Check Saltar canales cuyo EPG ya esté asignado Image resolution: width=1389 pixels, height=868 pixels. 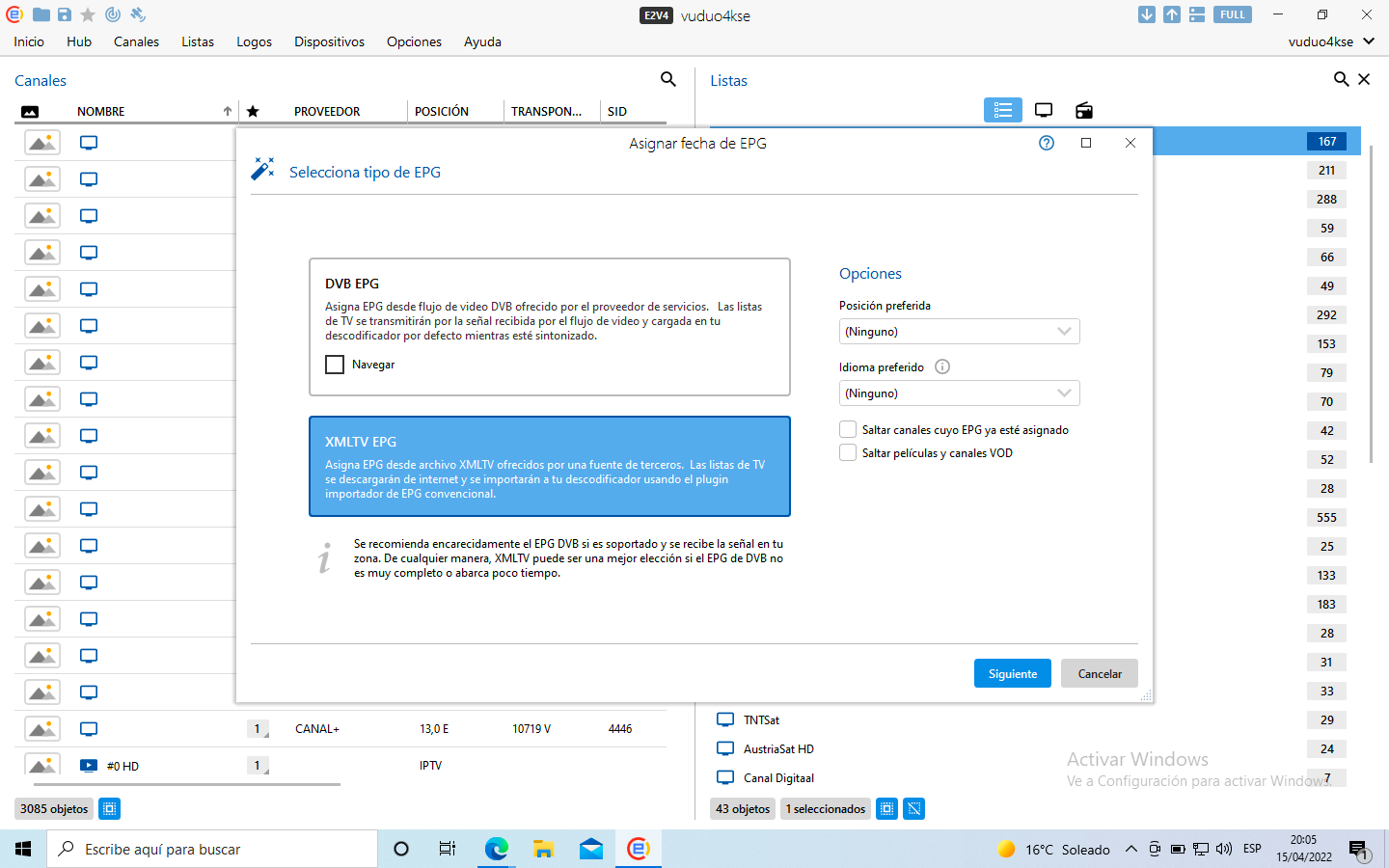(x=848, y=430)
